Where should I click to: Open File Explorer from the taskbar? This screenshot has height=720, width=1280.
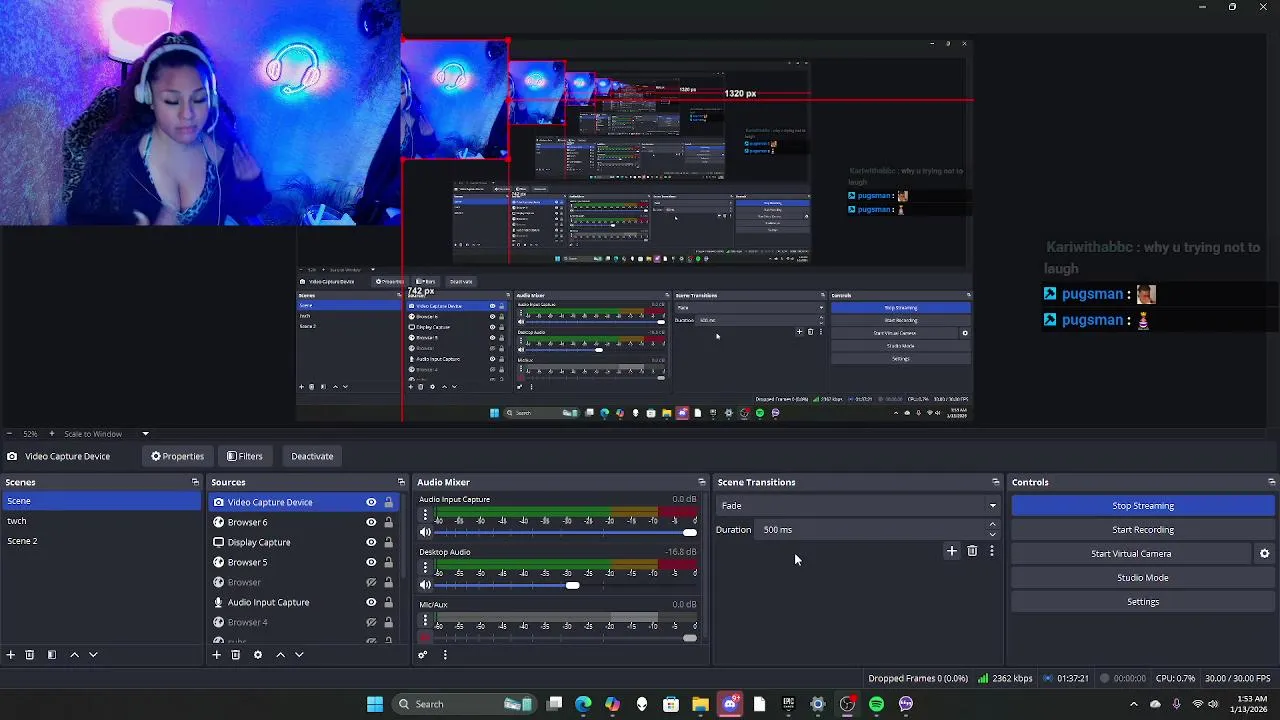tap(700, 704)
